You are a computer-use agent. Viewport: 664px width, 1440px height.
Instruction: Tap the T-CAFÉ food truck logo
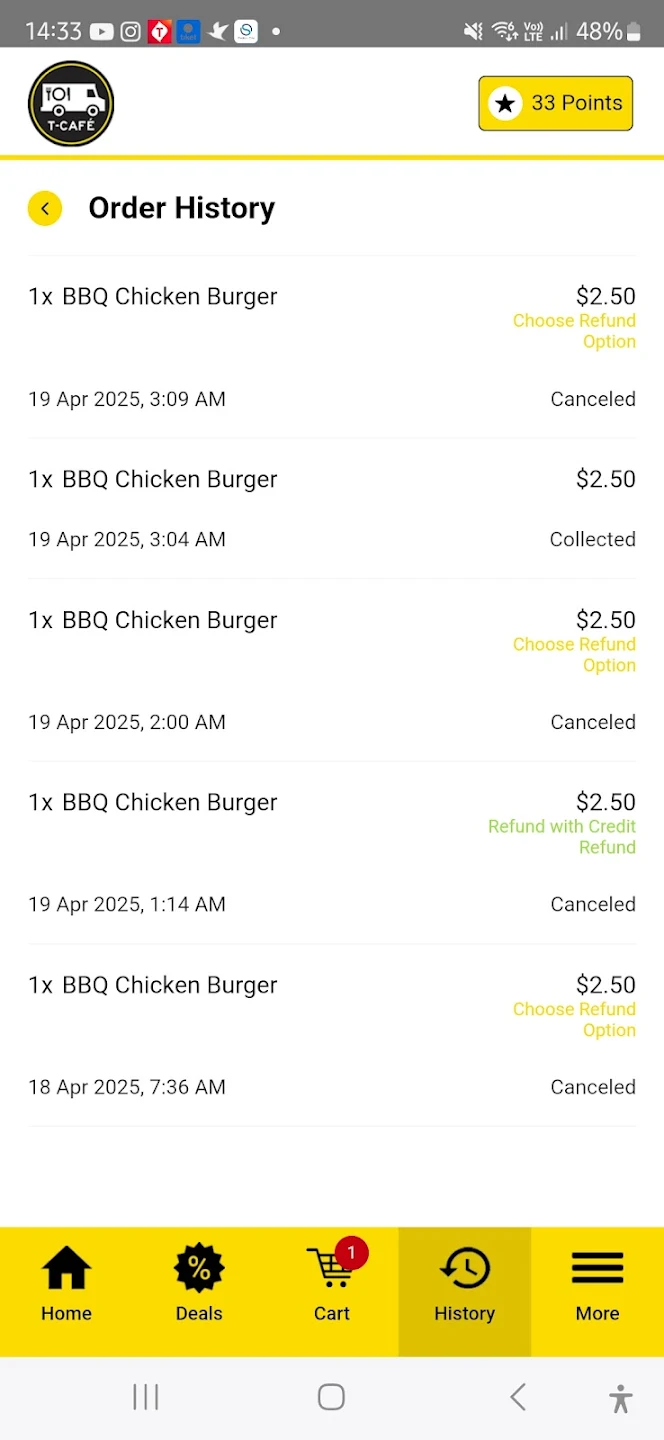click(70, 103)
